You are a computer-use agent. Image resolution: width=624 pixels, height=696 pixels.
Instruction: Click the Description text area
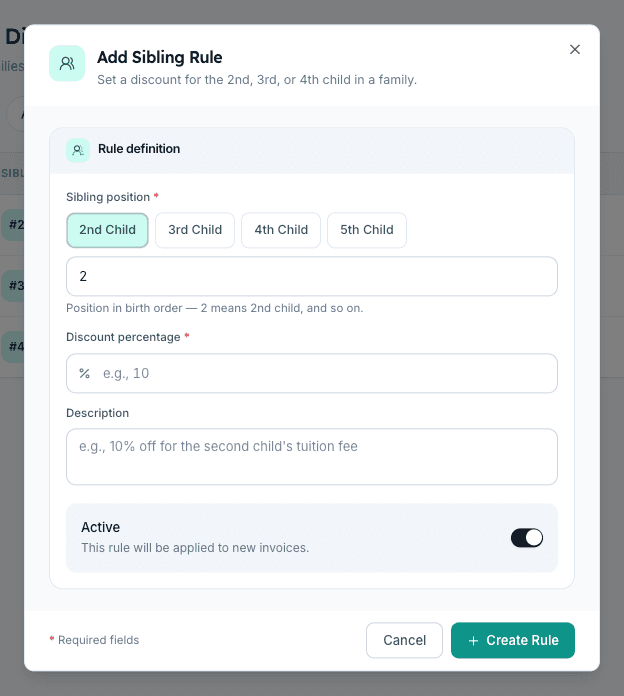312,457
